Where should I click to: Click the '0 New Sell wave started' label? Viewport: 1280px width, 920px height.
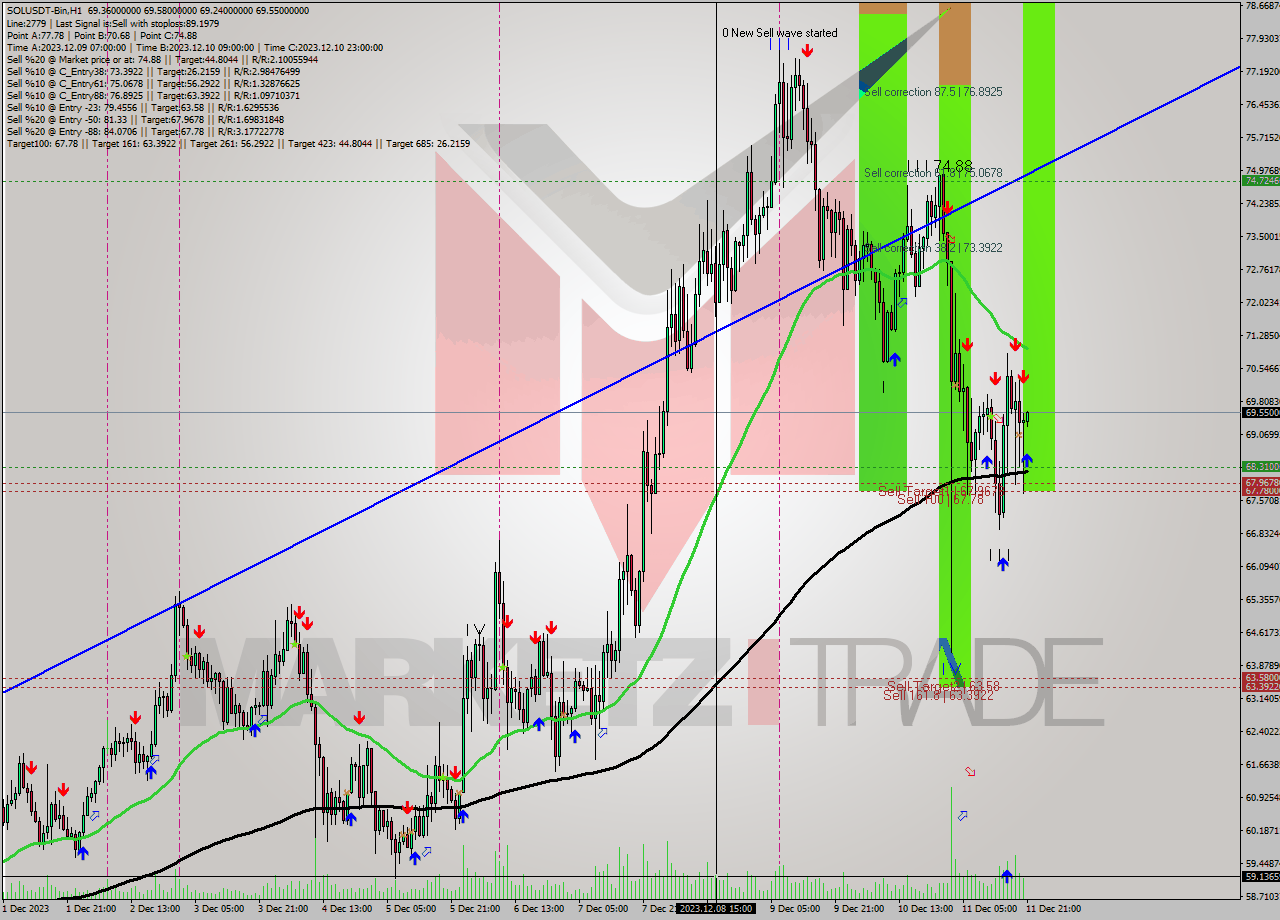click(780, 33)
